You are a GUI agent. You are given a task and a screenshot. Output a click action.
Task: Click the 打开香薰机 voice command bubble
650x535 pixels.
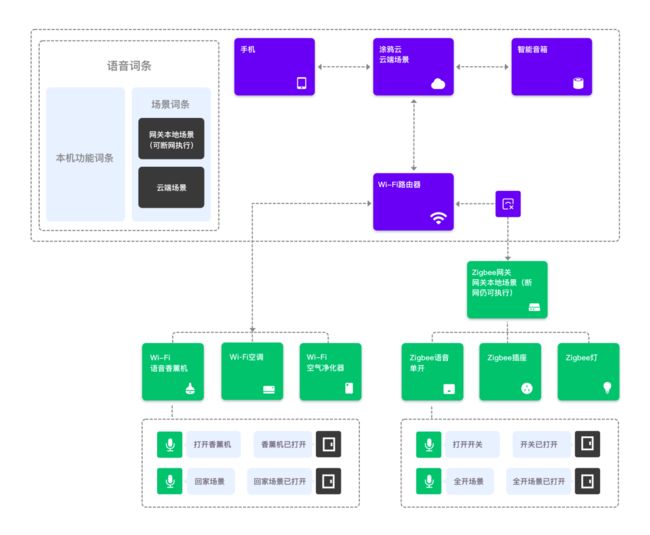[213, 444]
